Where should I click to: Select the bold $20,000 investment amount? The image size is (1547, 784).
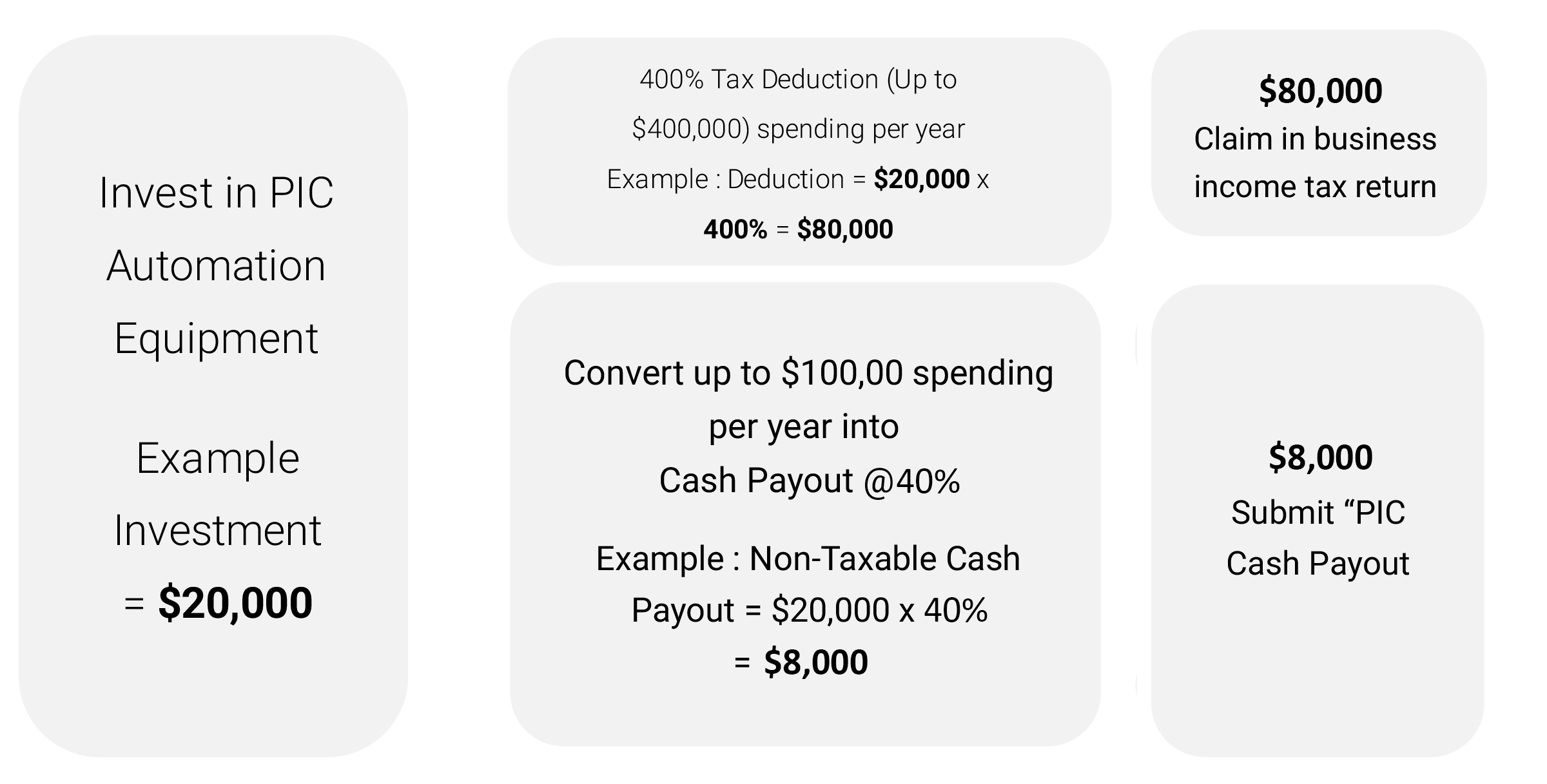click(x=235, y=602)
